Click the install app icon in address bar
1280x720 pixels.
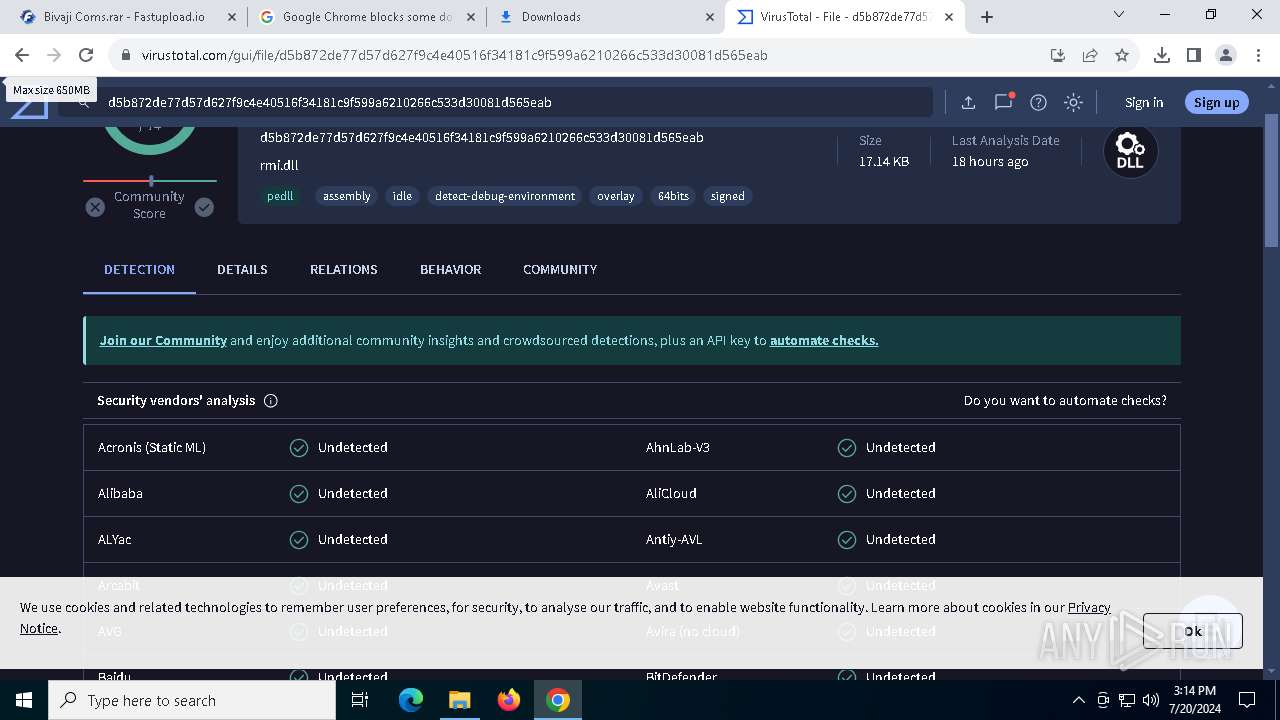click(x=1058, y=55)
